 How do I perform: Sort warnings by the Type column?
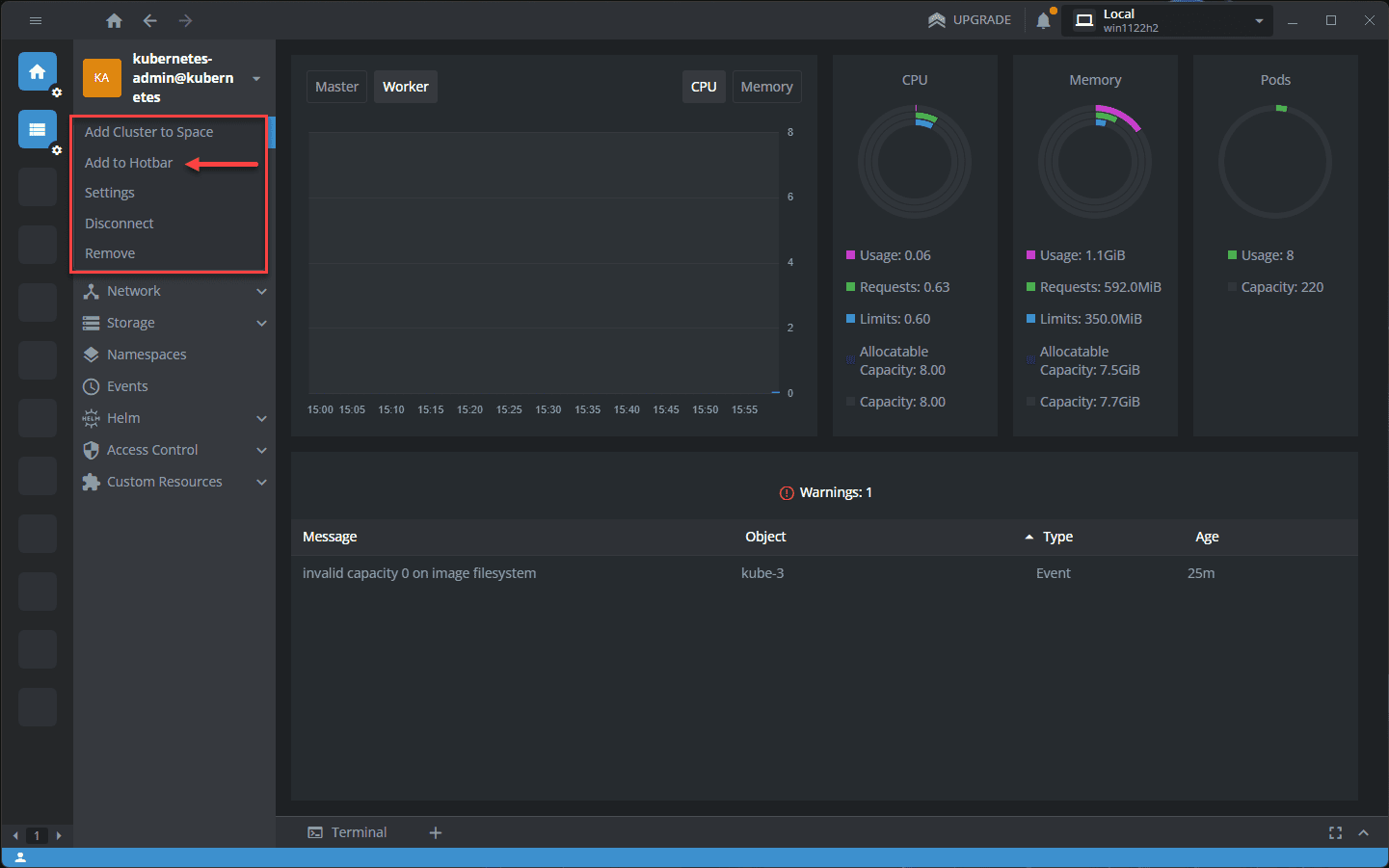pos(1057,537)
